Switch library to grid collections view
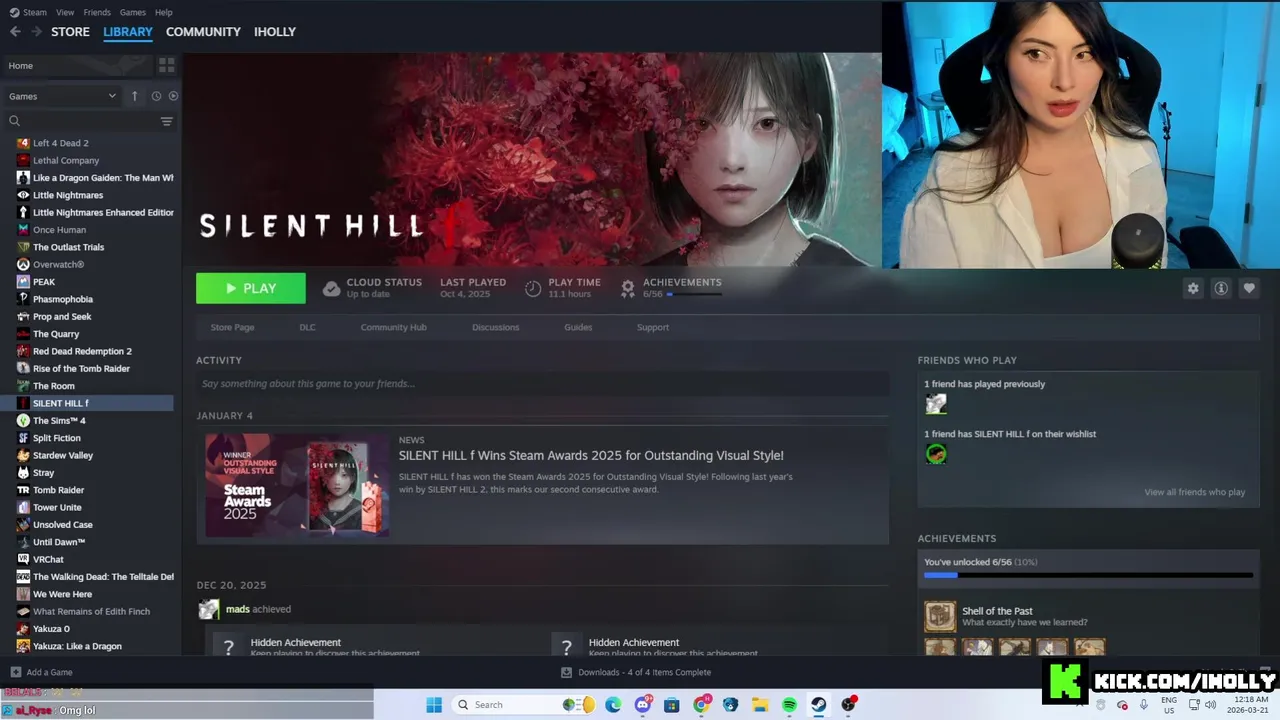 click(167, 65)
